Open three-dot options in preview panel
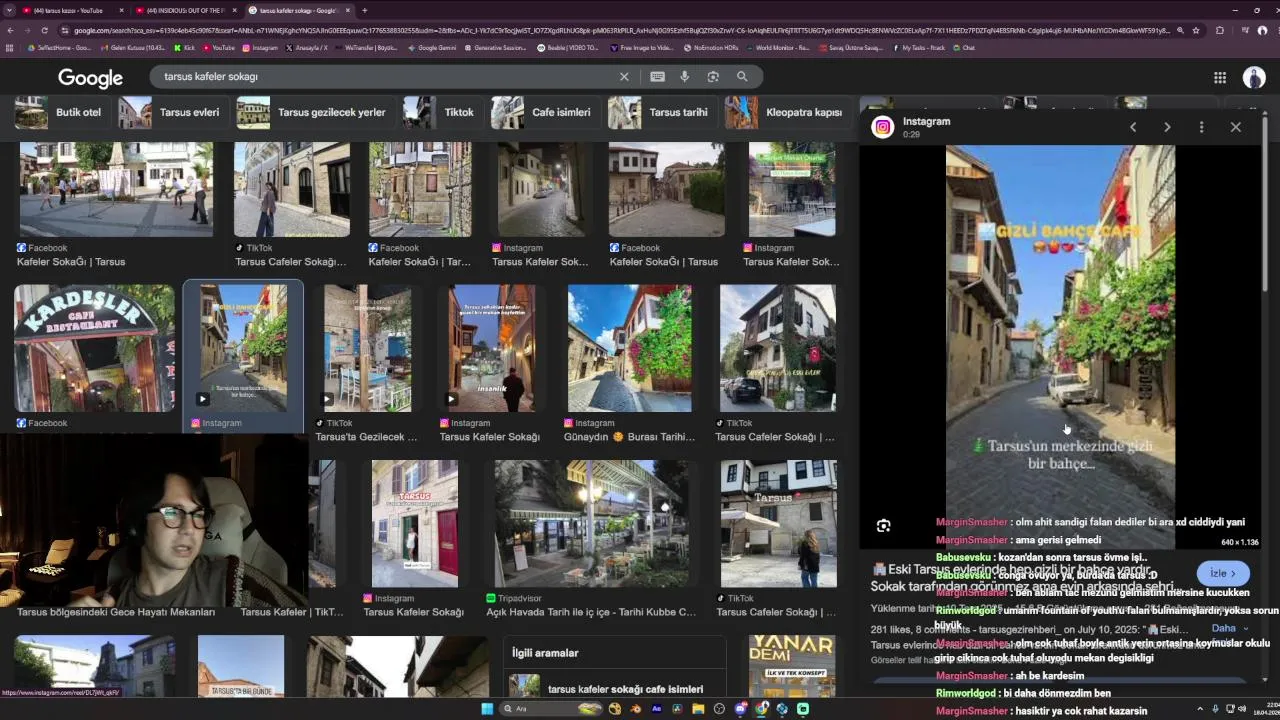The height and width of the screenshot is (720, 1280). tap(1201, 127)
